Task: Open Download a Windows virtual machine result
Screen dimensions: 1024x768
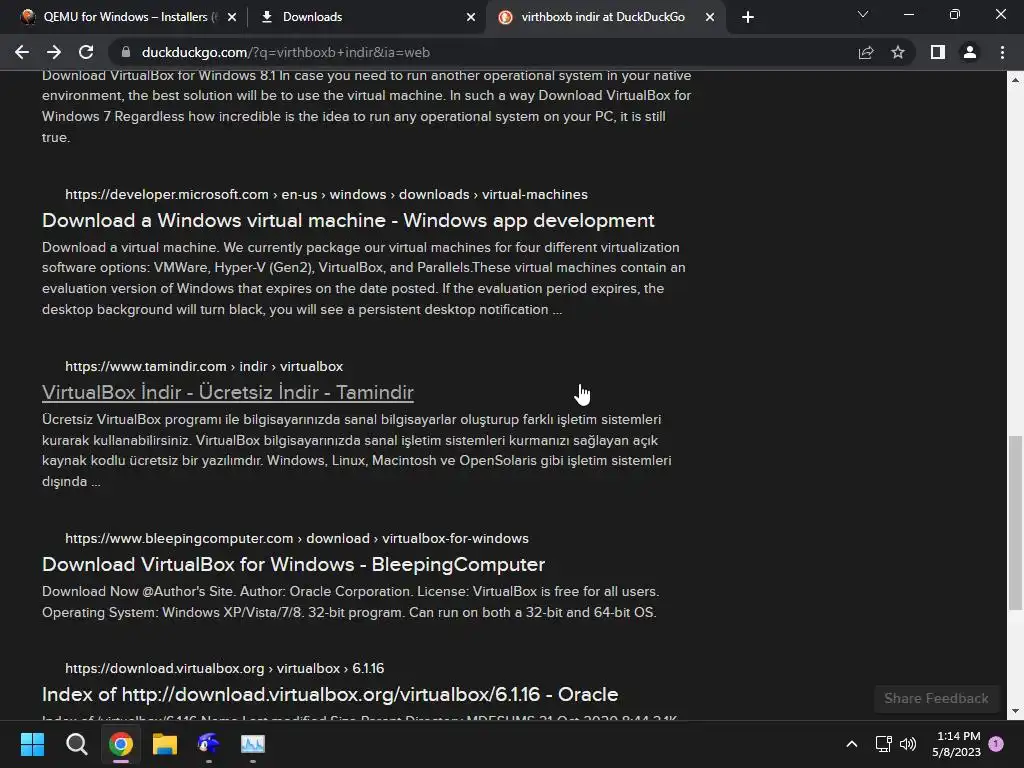Action: click(348, 220)
